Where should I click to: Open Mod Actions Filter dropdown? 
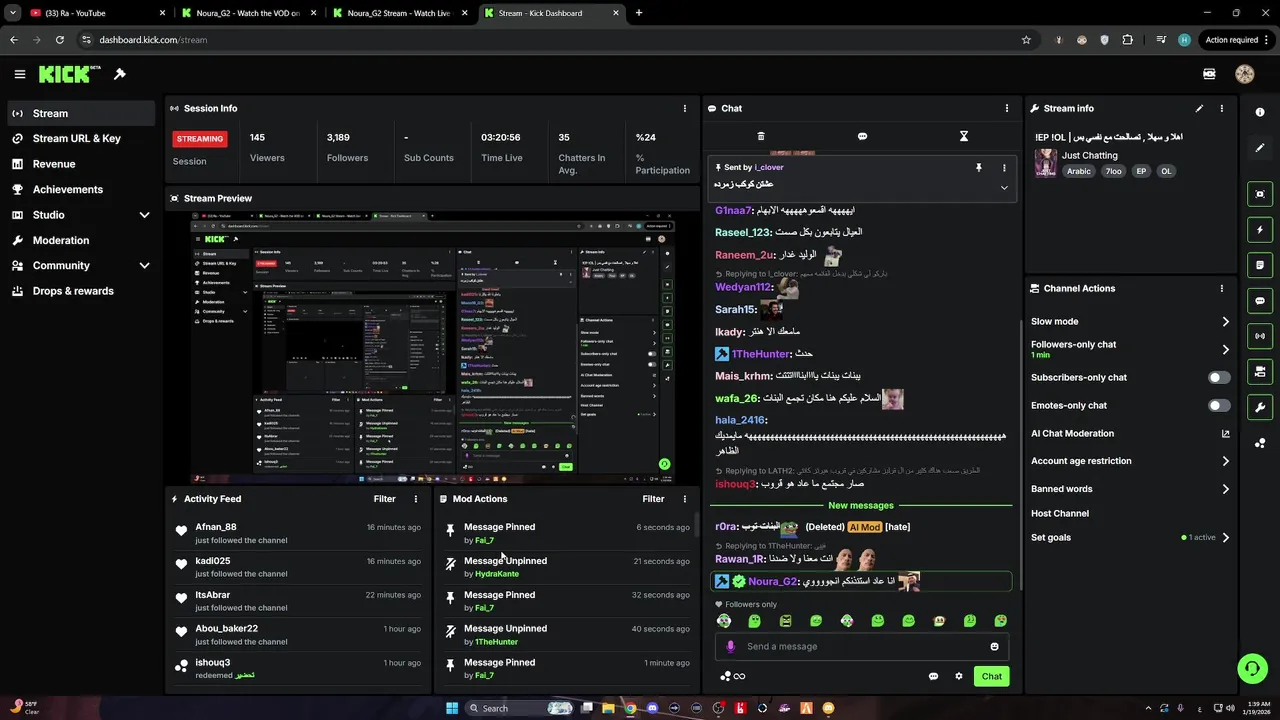click(x=653, y=498)
